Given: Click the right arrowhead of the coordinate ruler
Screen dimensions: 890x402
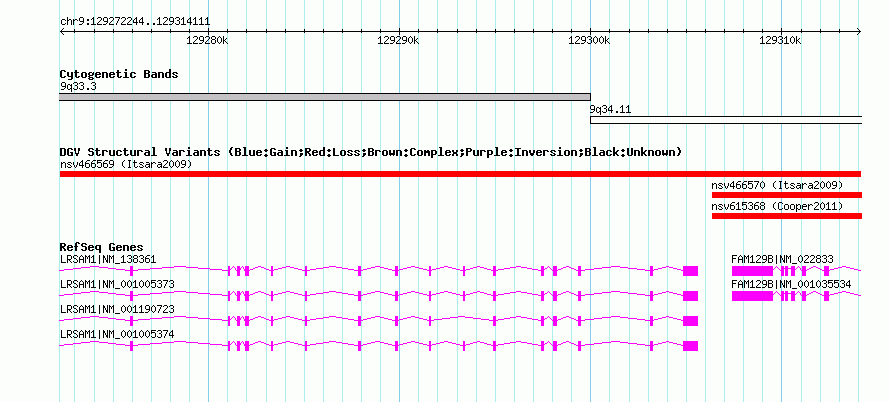Looking at the screenshot, I should click(x=859, y=31).
